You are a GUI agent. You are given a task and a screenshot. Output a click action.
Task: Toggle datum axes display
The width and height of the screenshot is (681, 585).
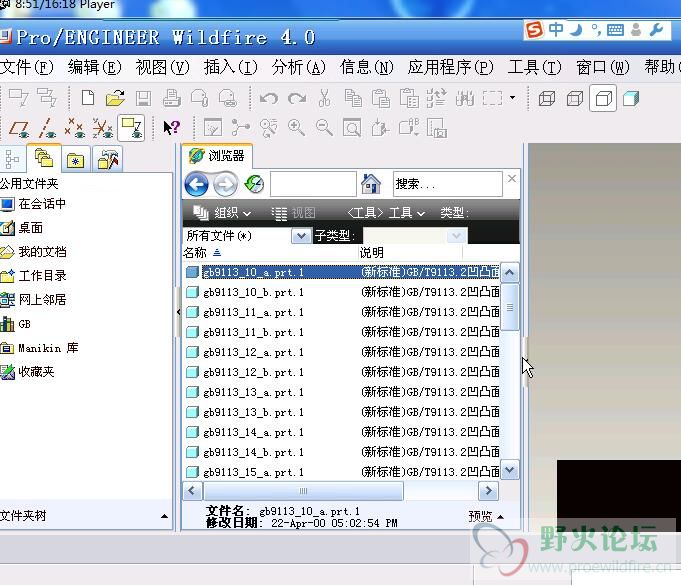[47, 129]
